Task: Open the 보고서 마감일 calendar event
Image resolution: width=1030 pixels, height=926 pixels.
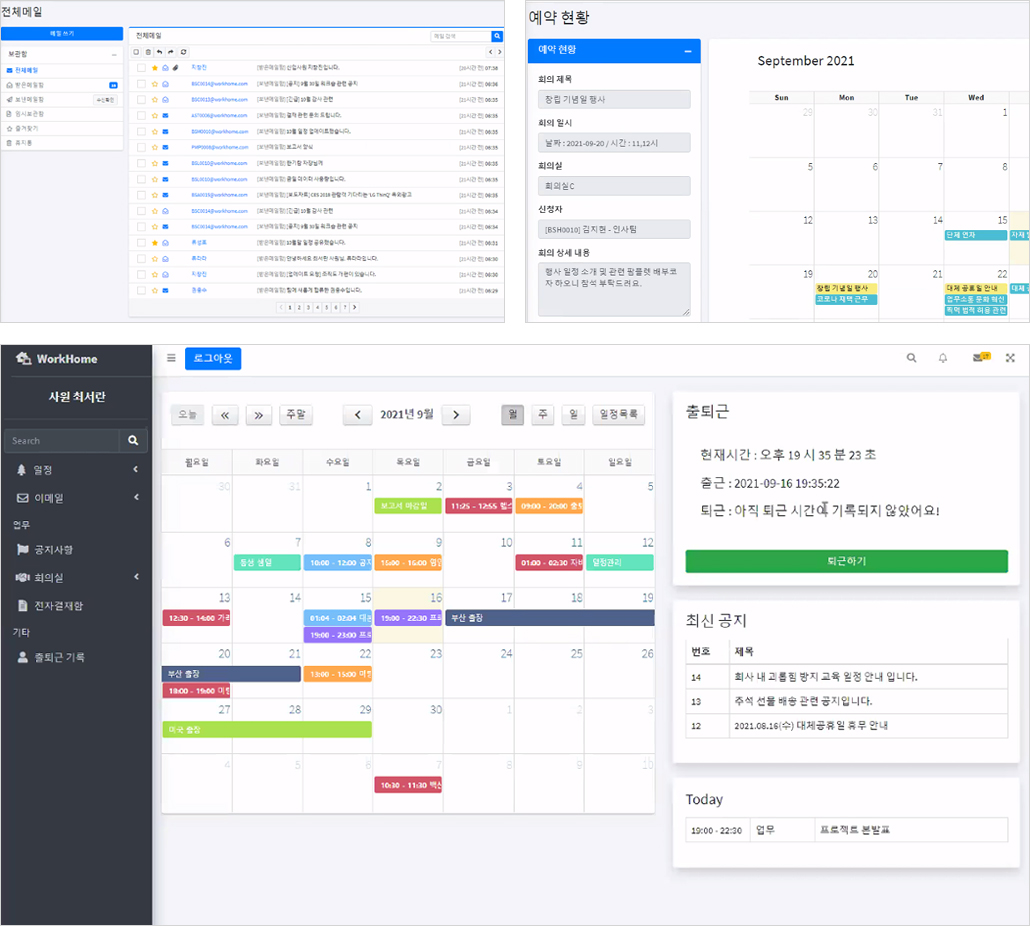Action: pyautogui.click(x=407, y=506)
